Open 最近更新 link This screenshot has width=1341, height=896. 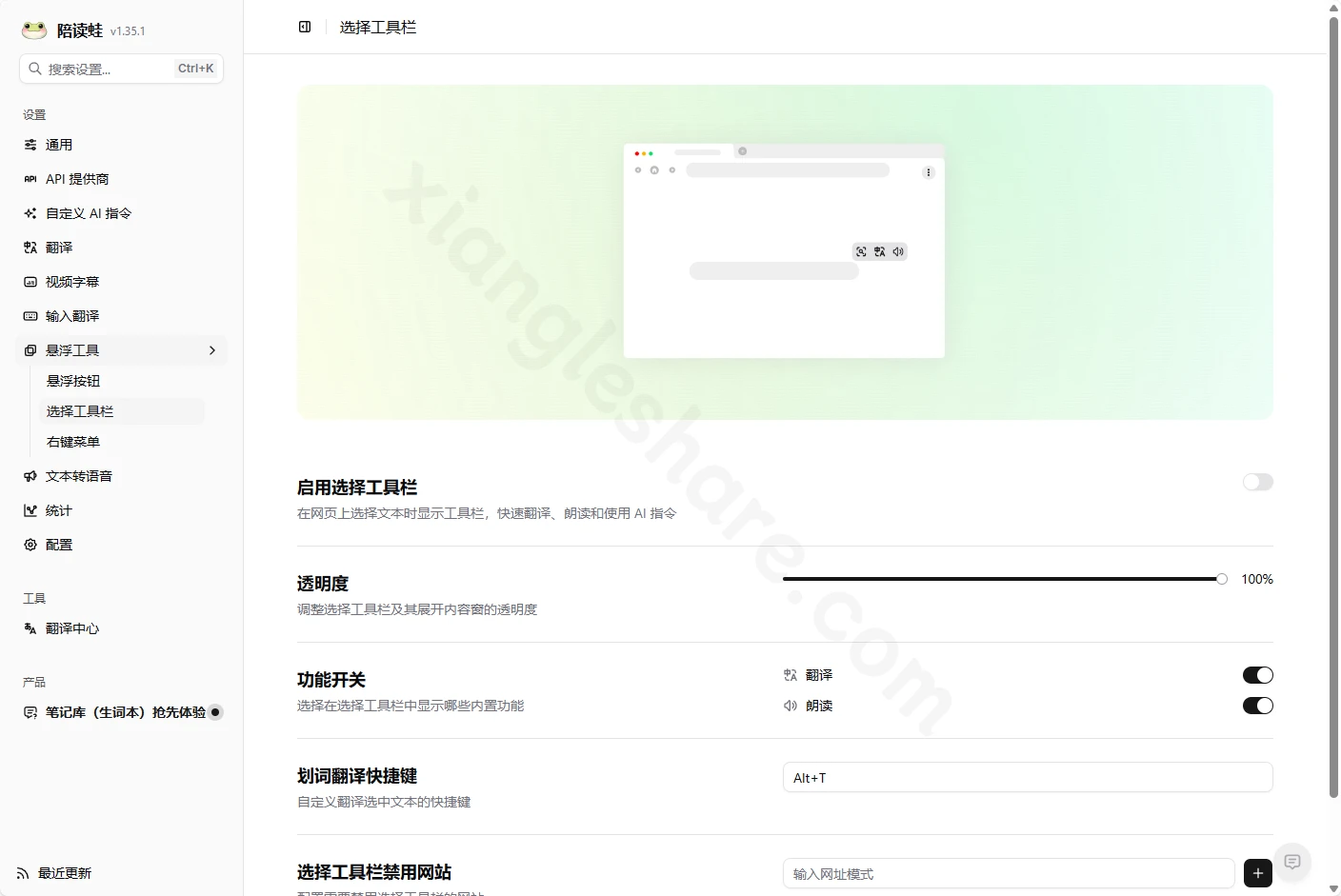55,873
